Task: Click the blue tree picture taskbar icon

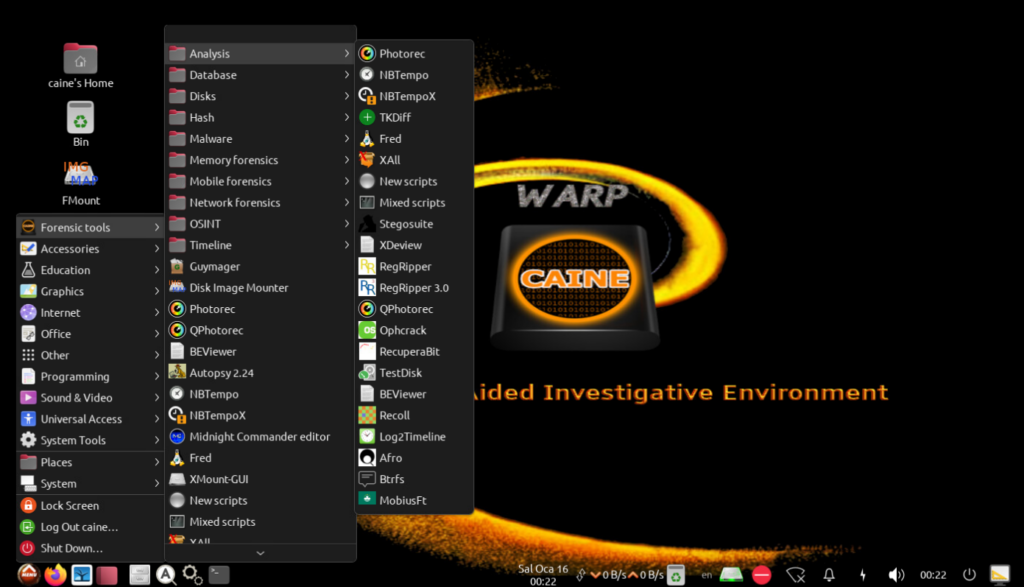Action: tap(82, 575)
